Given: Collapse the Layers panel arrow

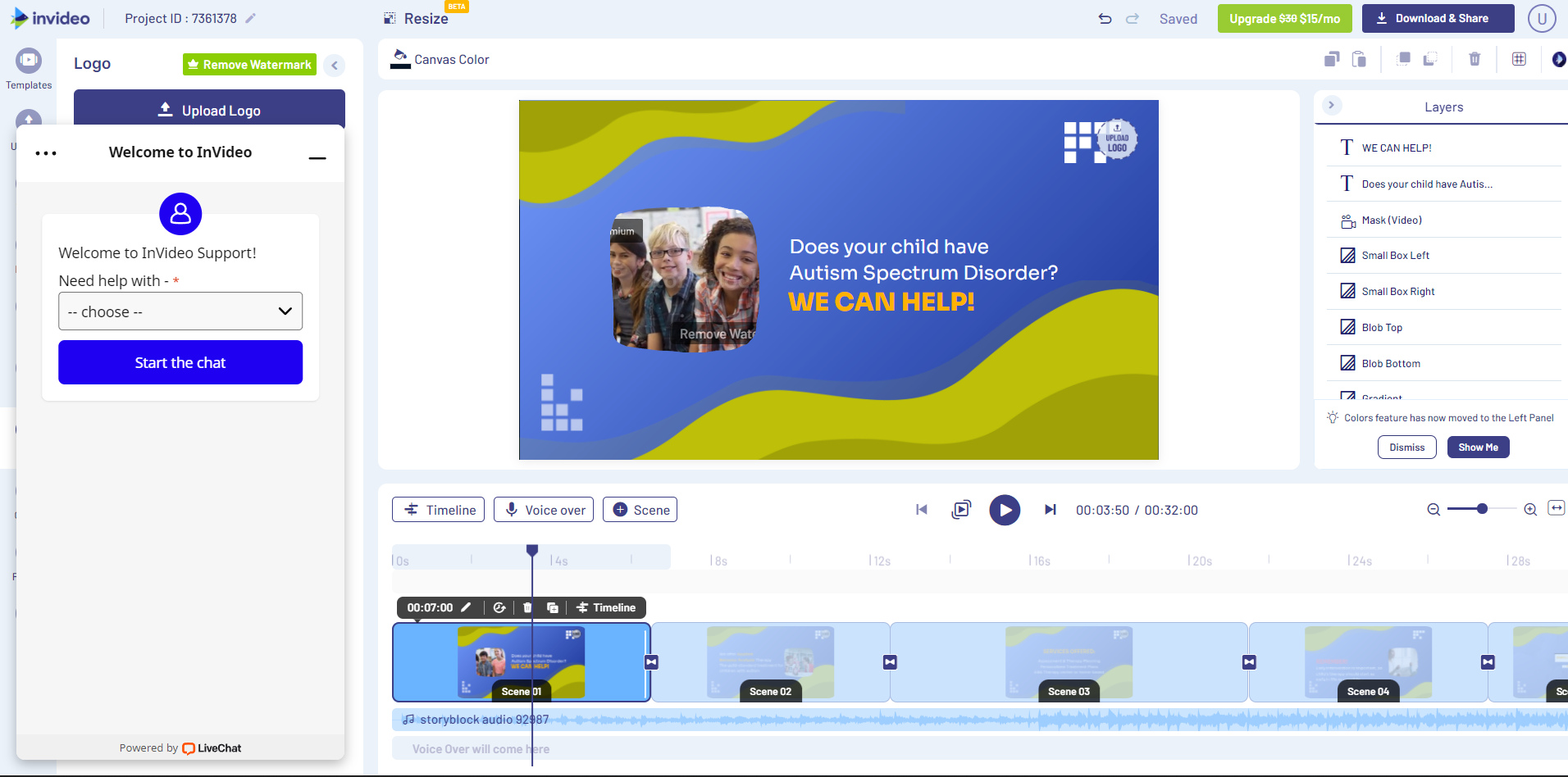Looking at the screenshot, I should pyautogui.click(x=1331, y=106).
